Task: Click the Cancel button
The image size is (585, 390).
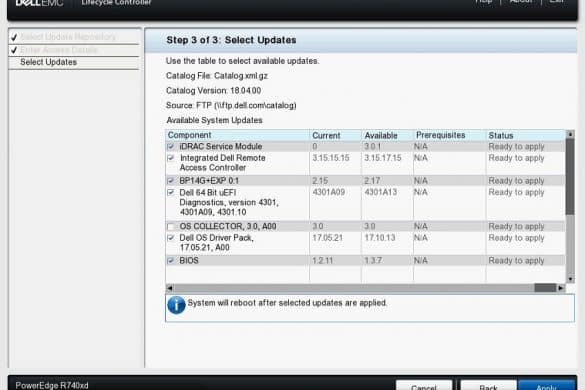Action: 424,386
